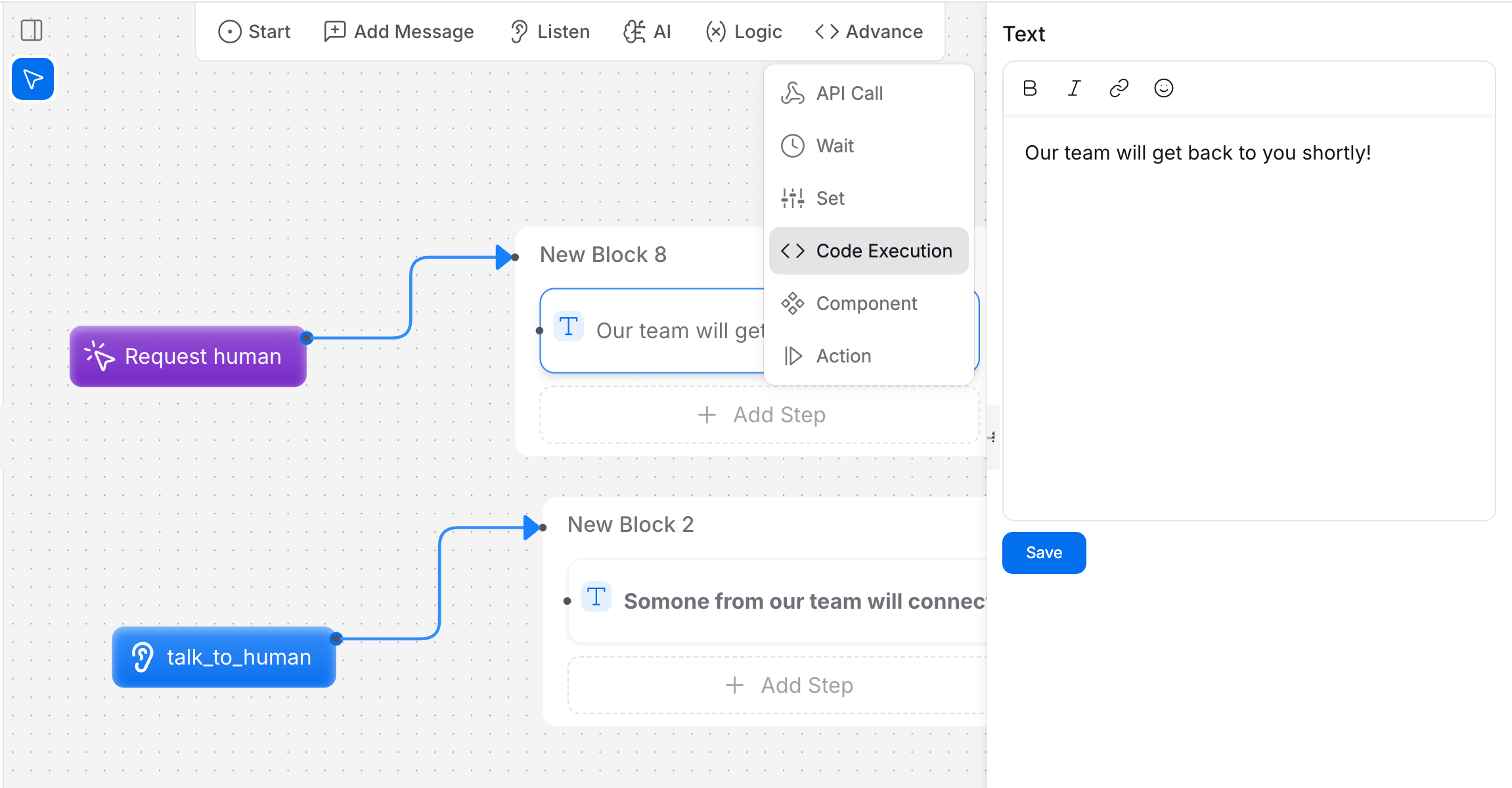Insert a link in text editor
The image size is (1512, 788).
point(1119,88)
